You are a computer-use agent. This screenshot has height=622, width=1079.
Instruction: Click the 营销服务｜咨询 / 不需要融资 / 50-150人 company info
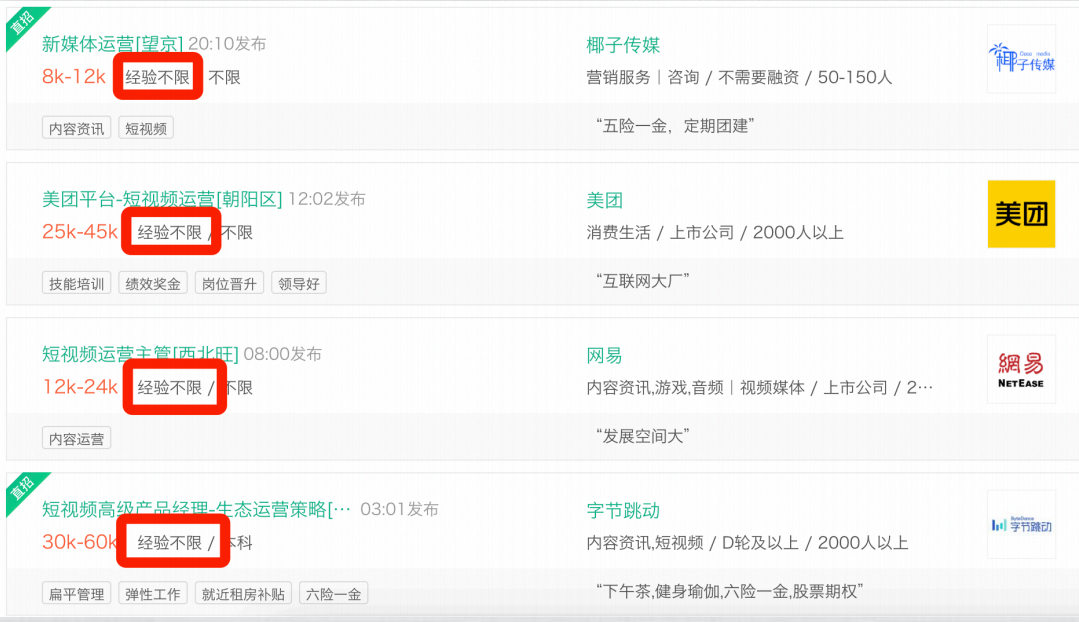point(739,77)
